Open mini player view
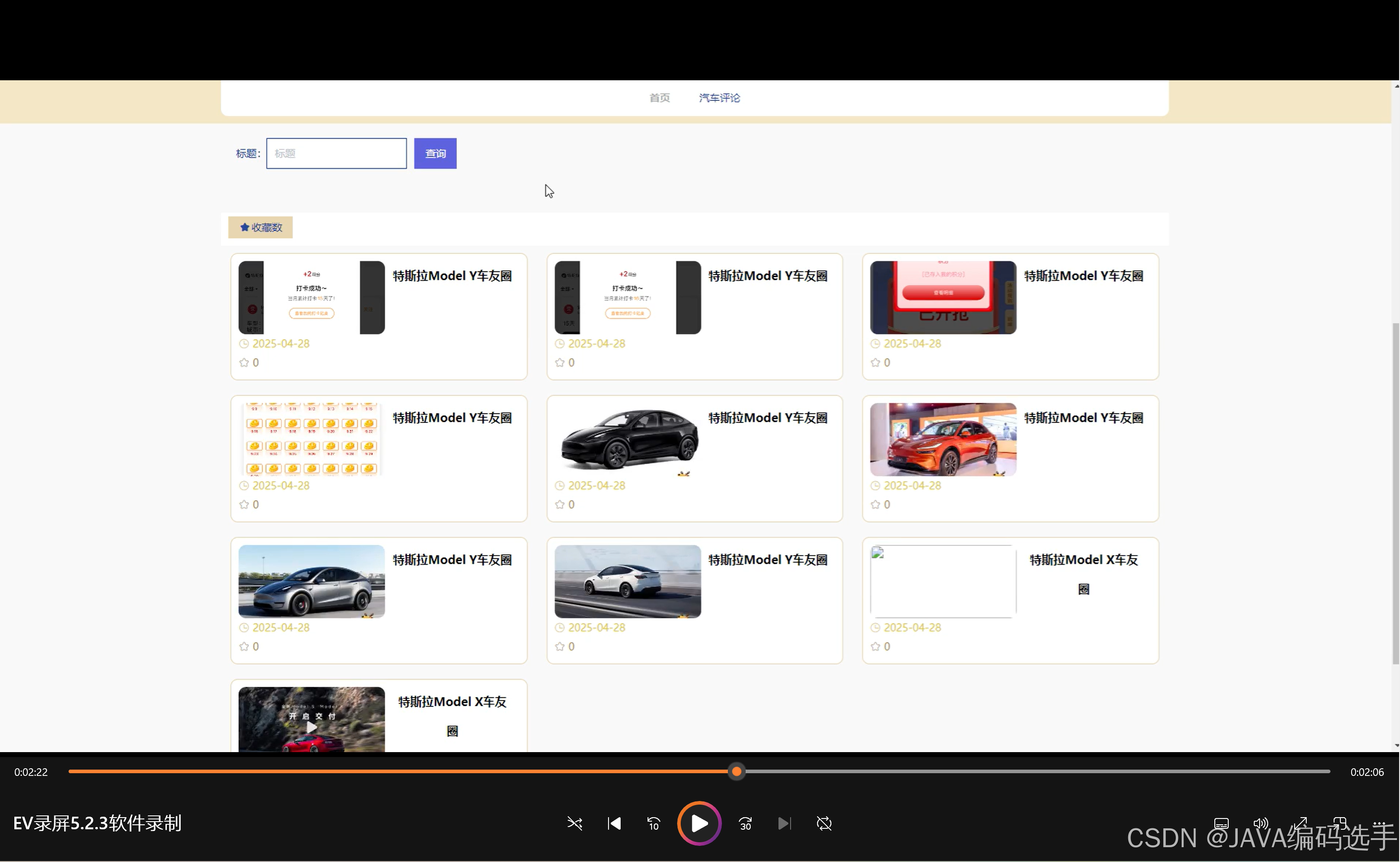The width and height of the screenshot is (1400, 862). click(x=1339, y=823)
